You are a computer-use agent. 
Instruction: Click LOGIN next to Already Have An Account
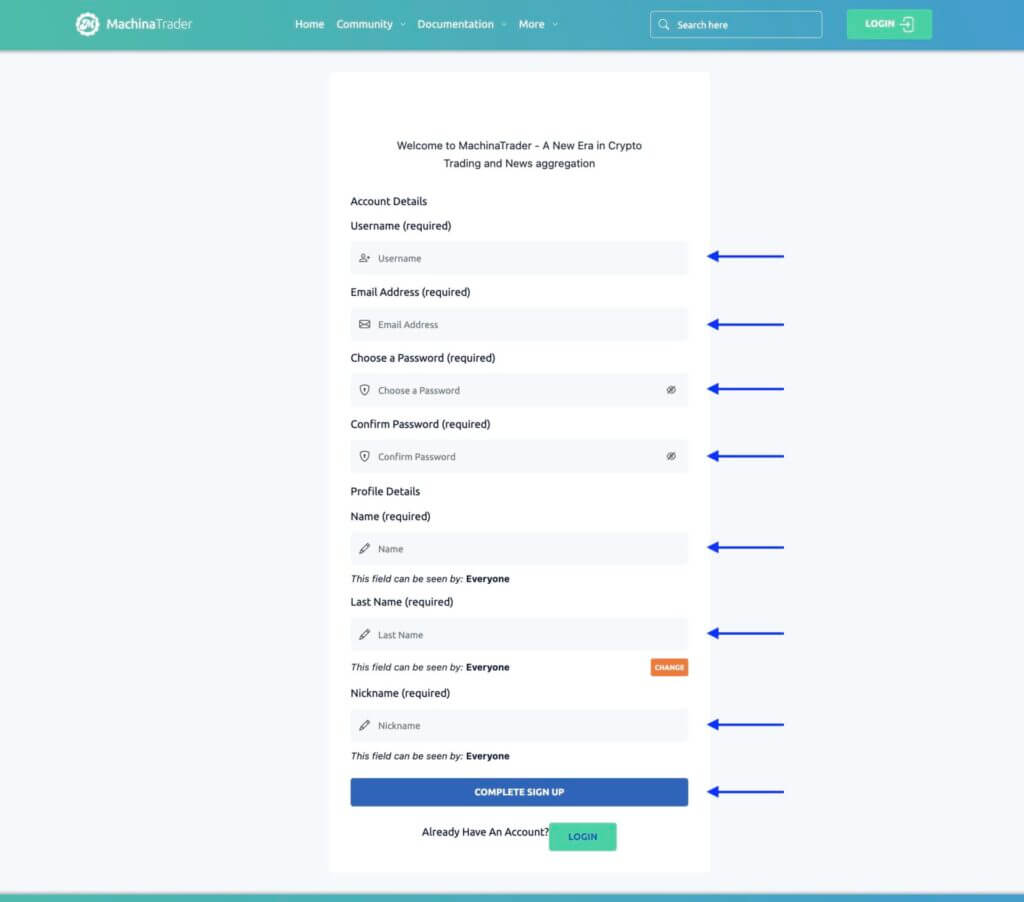tap(583, 837)
